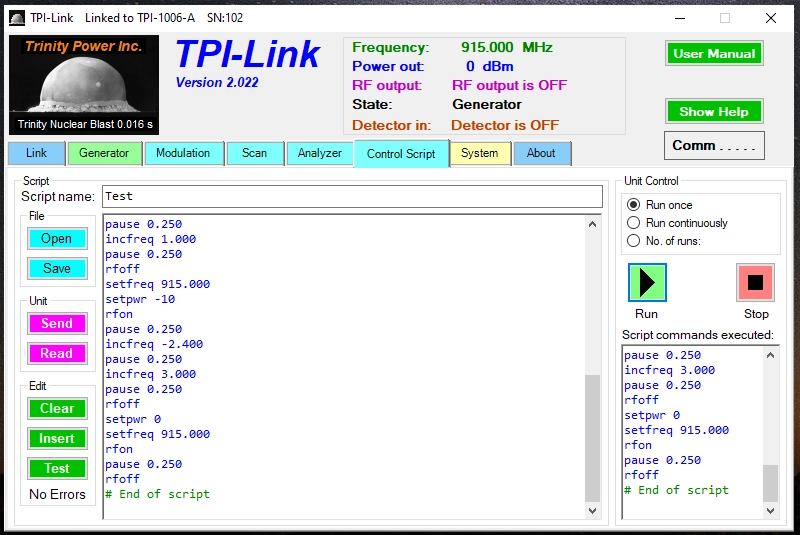Open the Analyzer tab
800x535 pixels.
point(320,153)
